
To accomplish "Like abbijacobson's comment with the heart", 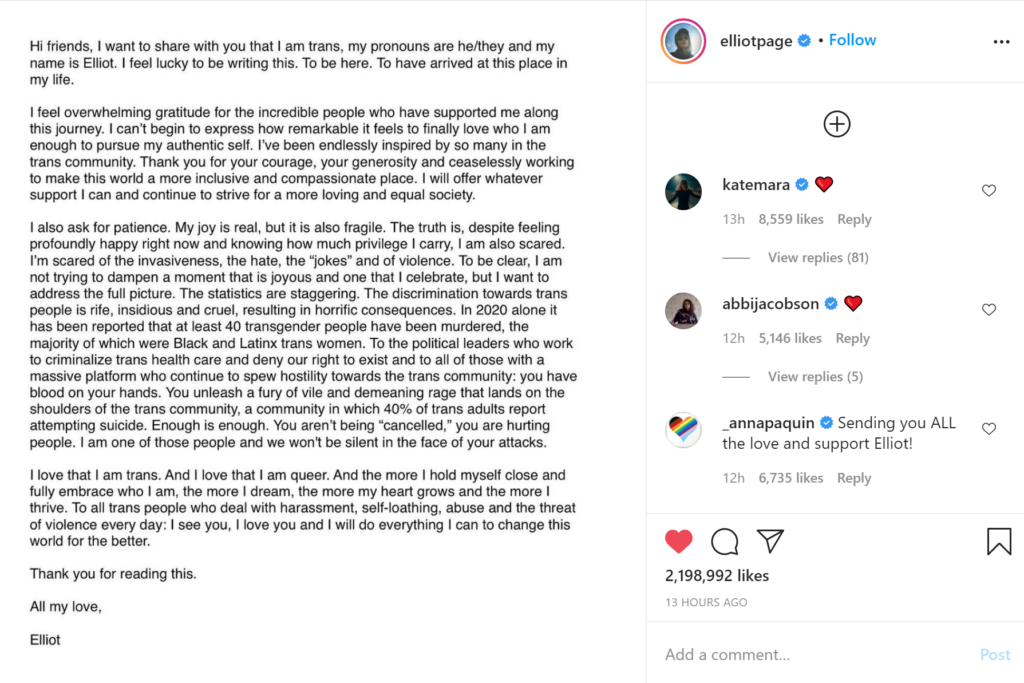I will coord(989,310).
